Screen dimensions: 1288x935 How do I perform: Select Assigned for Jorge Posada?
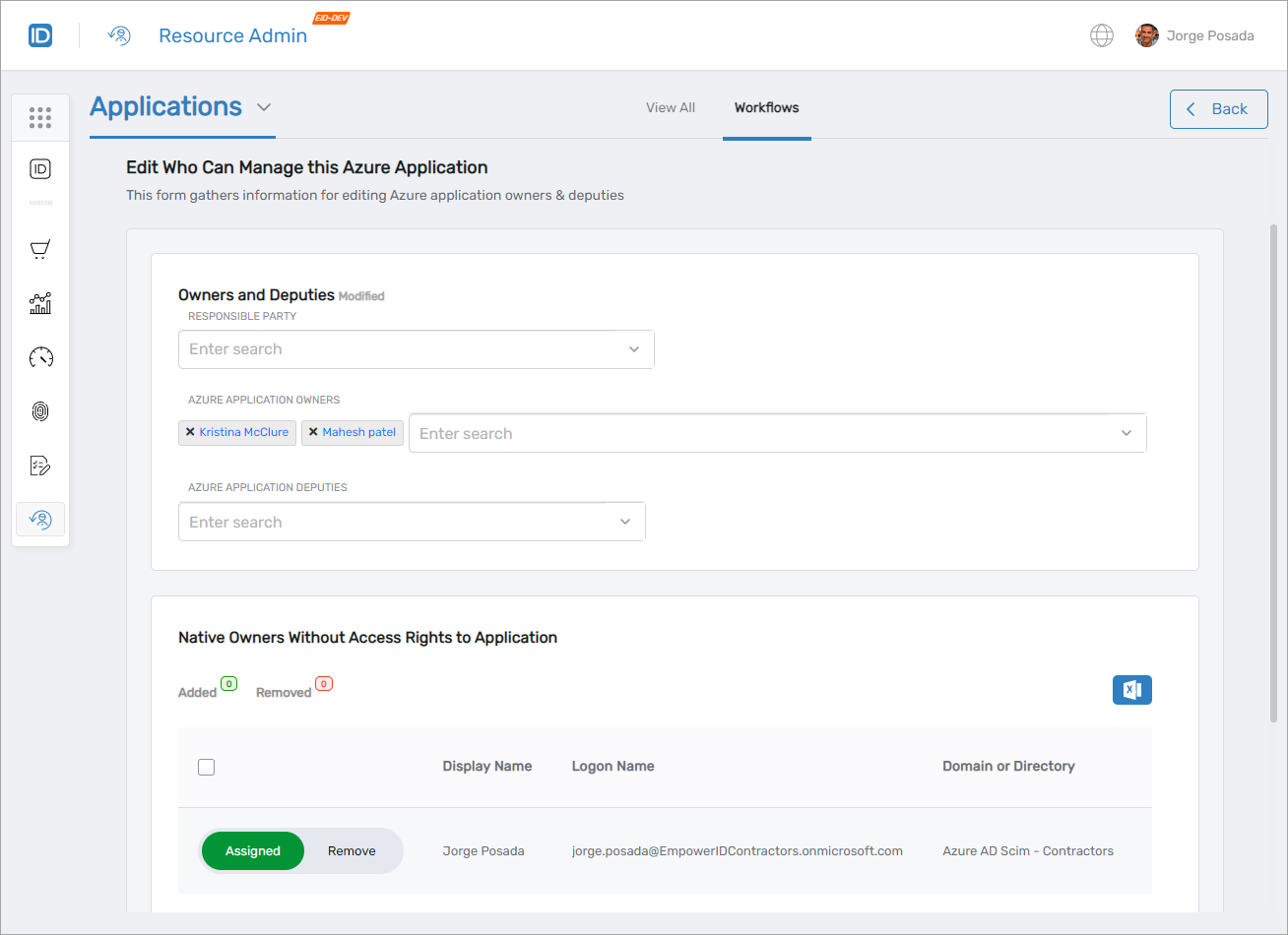253,851
